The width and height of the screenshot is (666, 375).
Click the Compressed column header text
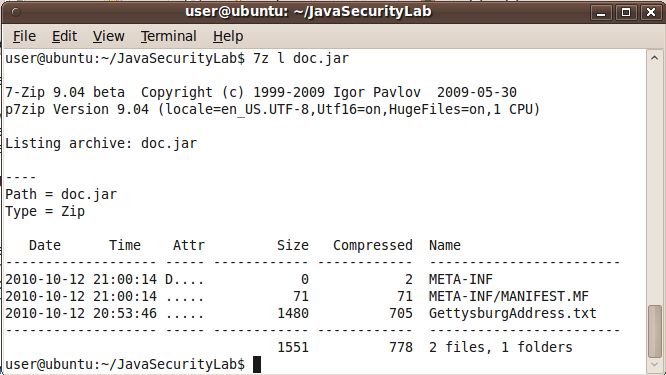[373, 245]
